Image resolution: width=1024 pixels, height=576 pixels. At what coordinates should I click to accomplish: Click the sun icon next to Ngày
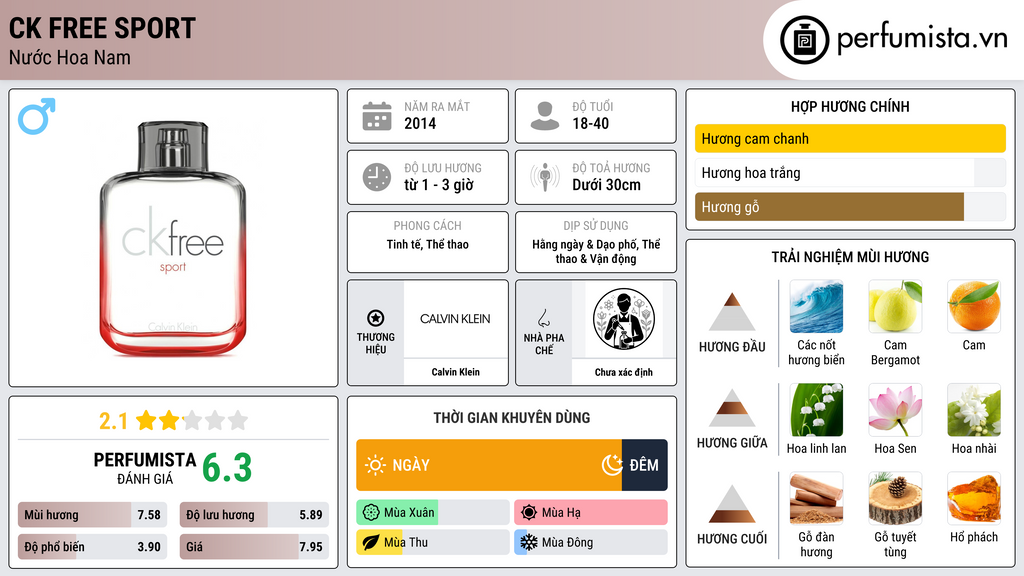tap(376, 465)
